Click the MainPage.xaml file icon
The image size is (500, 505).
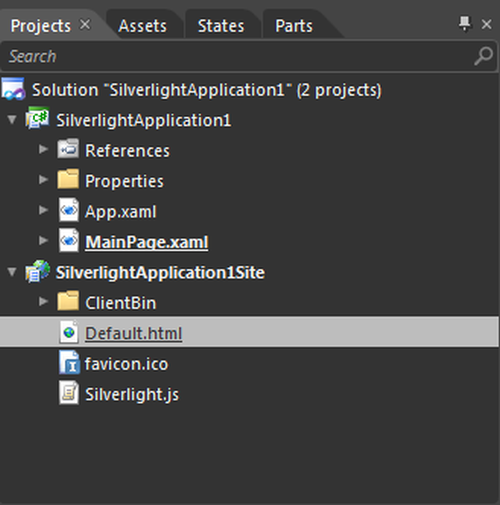click(69, 240)
